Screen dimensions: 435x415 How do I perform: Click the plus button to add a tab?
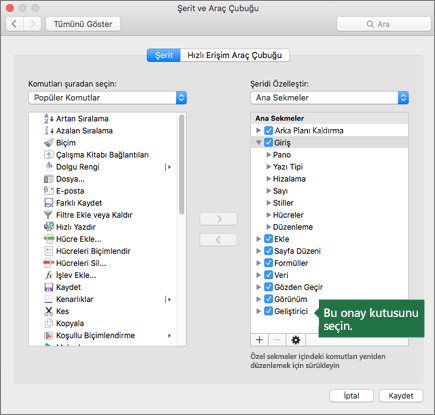(x=259, y=340)
